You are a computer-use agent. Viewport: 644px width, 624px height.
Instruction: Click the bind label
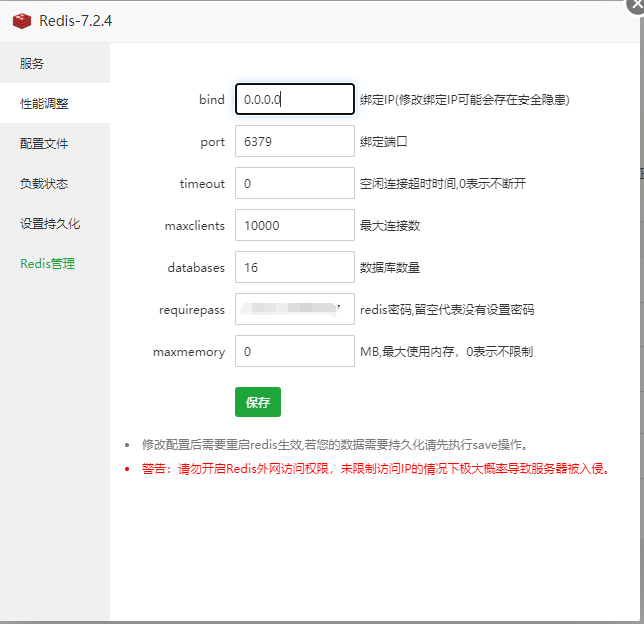(x=212, y=100)
